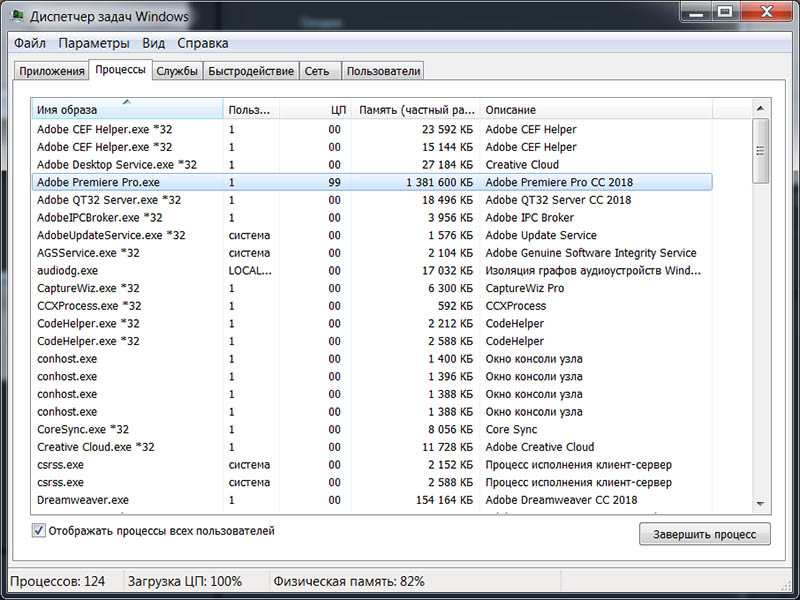800x600 pixels.
Task: Click the Adobe IPC Broker description cell
Action: (x=530, y=217)
